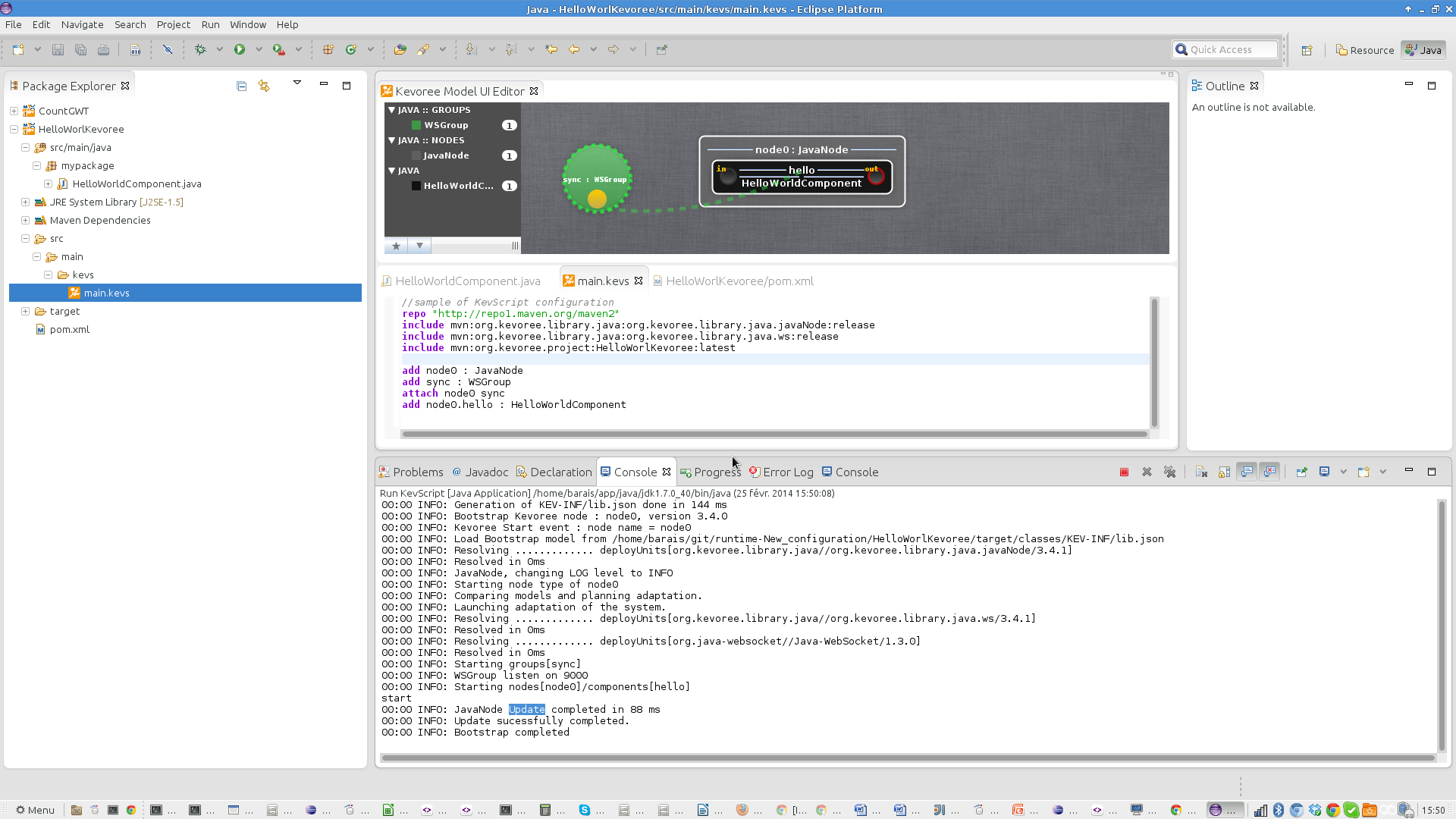
Task: Click the New Java Package icon
Action: [328, 49]
